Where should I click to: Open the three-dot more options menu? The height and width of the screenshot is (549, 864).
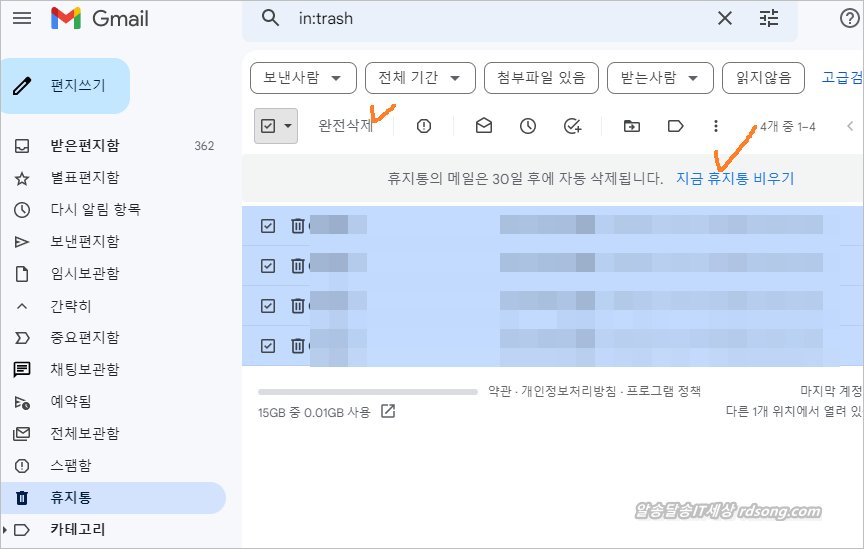[715, 126]
